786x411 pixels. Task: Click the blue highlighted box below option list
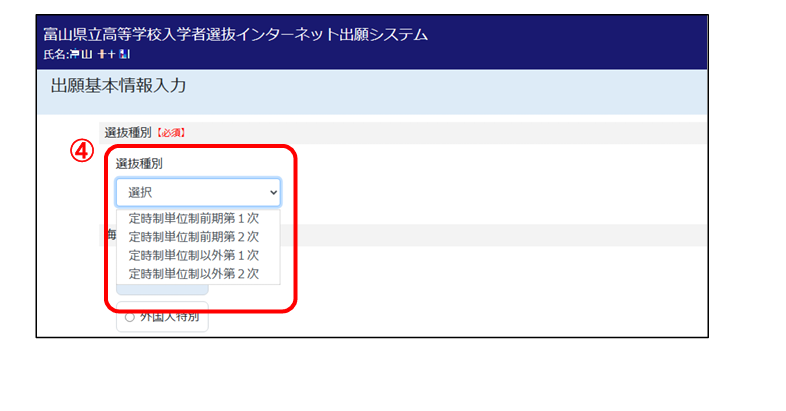[x=160, y=290]
